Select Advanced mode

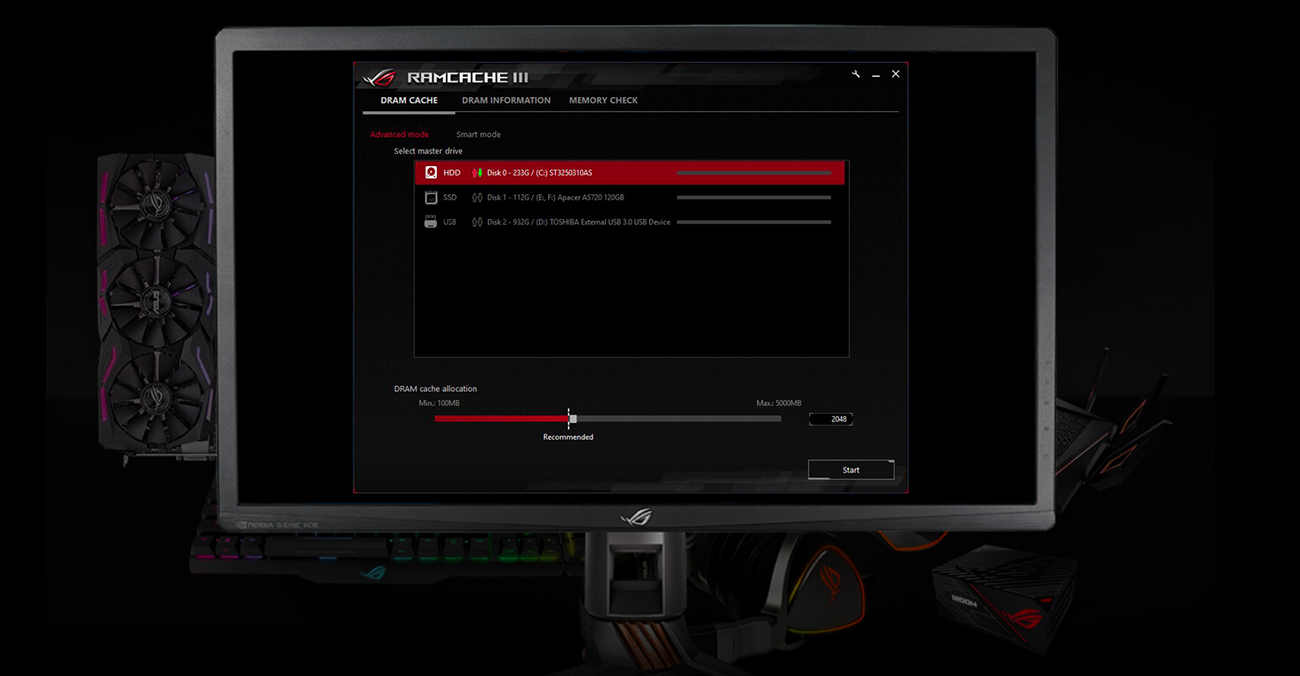(x=399, y=134)
